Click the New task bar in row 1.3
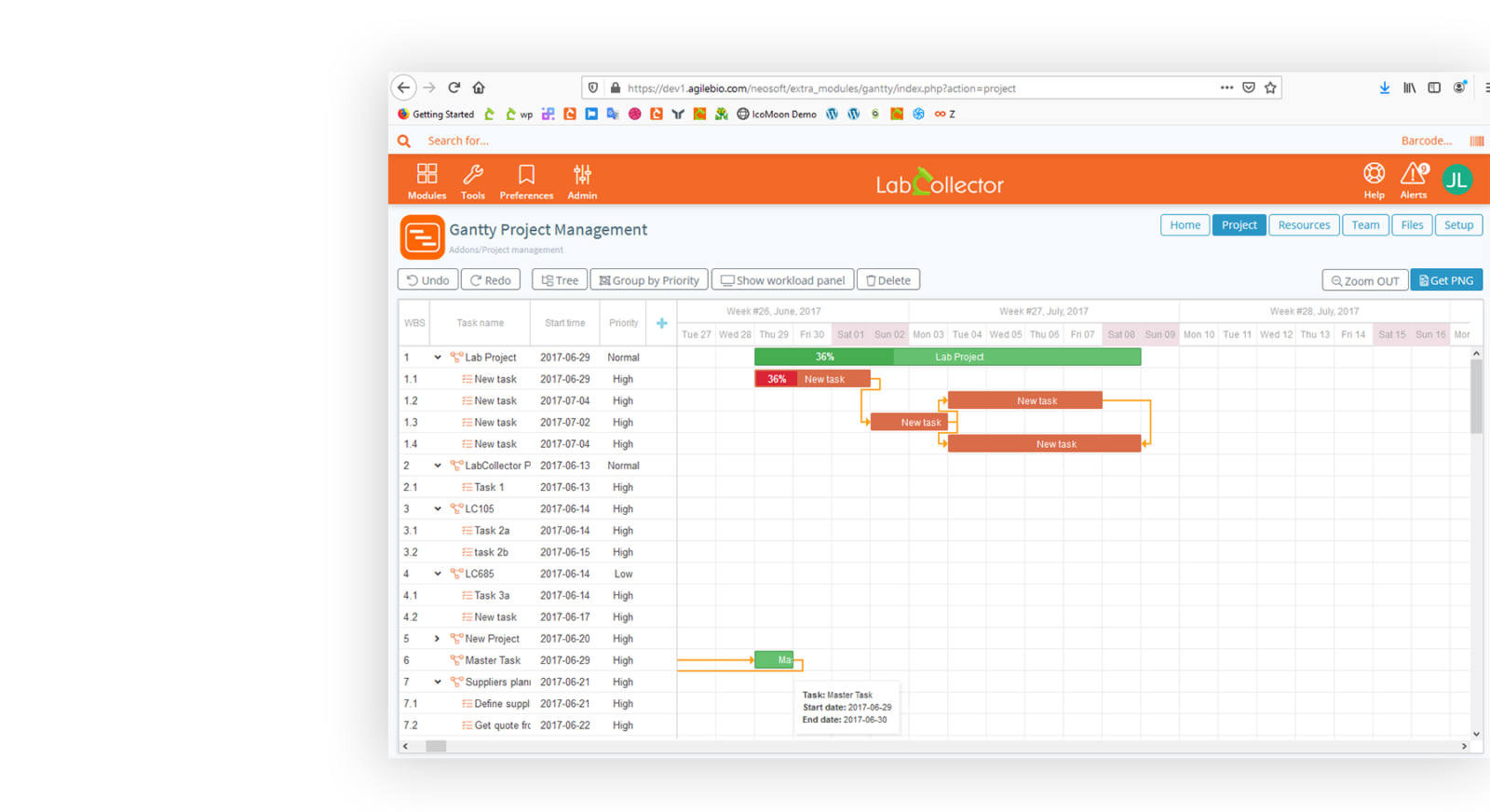 909,423
